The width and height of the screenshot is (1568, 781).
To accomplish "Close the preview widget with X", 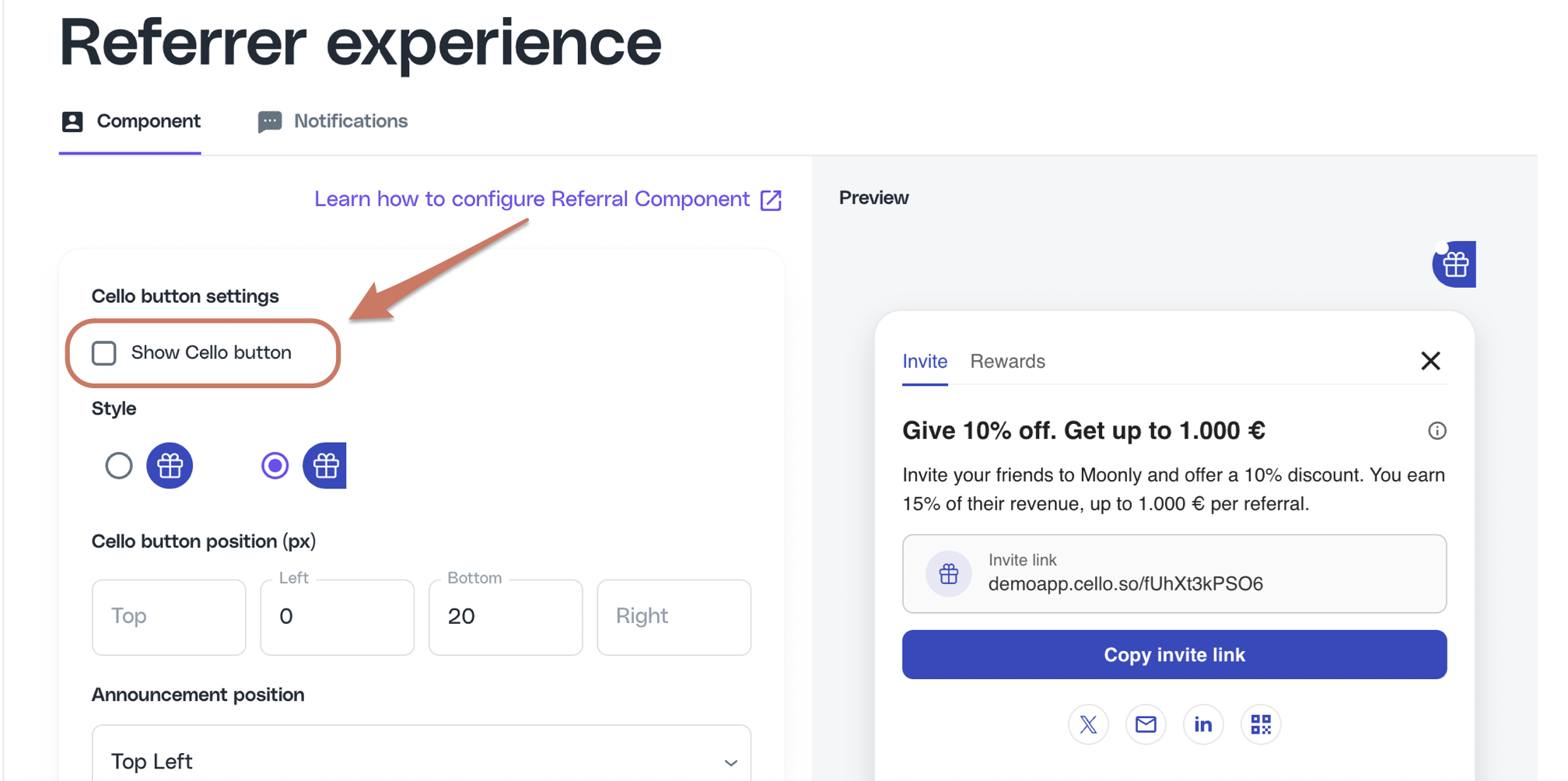I will (x=1430, y=361).
